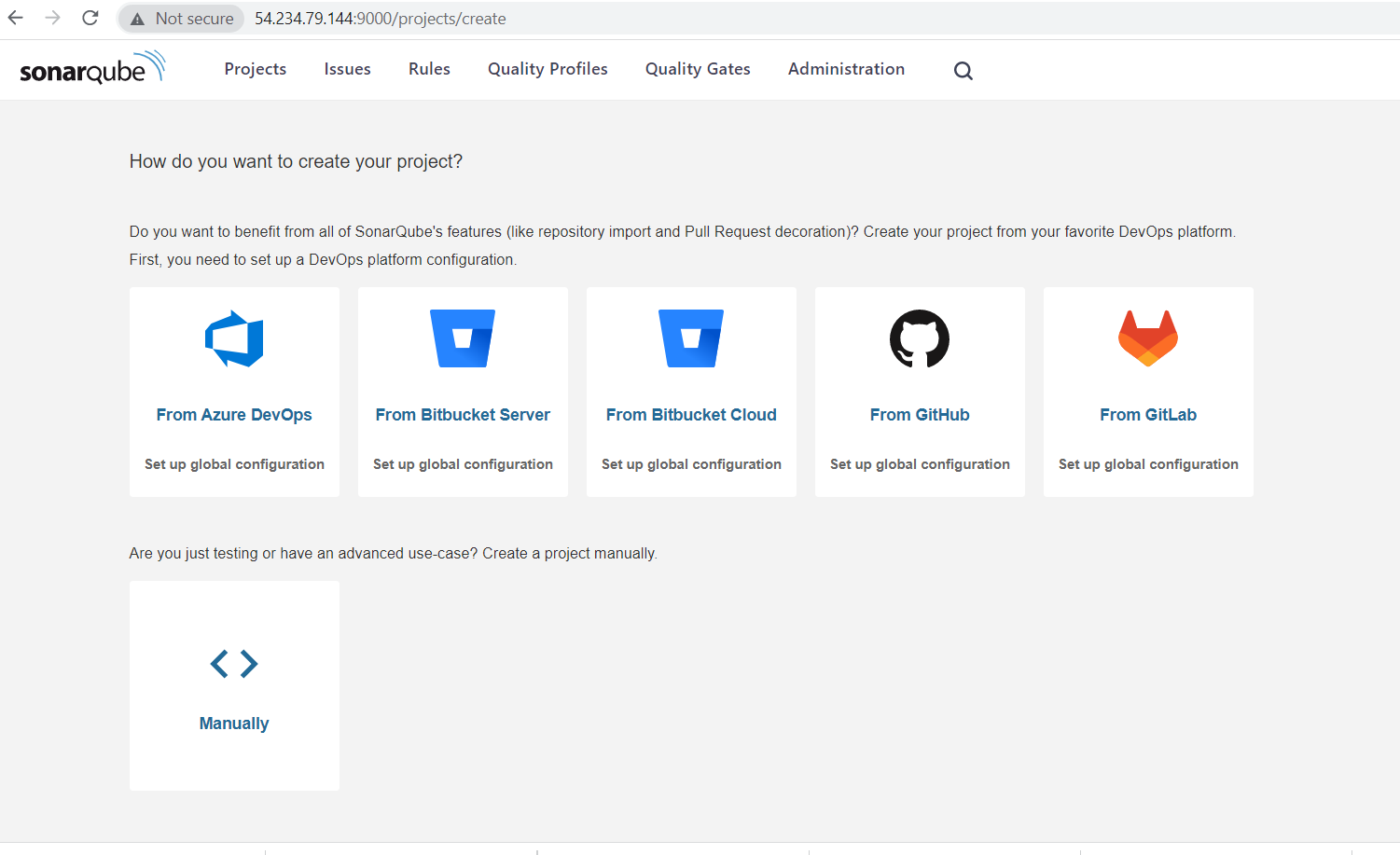Viewport: 1400px width, 855px height.
Task: Set up global configuration for Azure DevOps
Action: (x=234, y=464)
